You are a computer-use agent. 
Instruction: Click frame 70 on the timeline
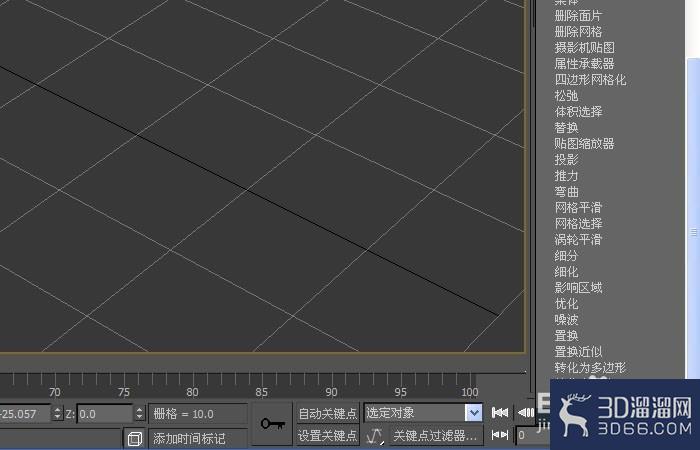click(54, 392)
